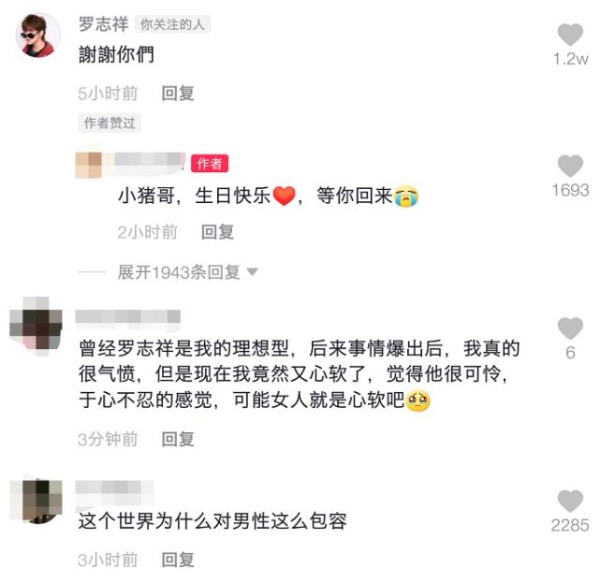Open 罗志祥's profile avatar
This screenshot has width=600, height=582.
[38, 35]
